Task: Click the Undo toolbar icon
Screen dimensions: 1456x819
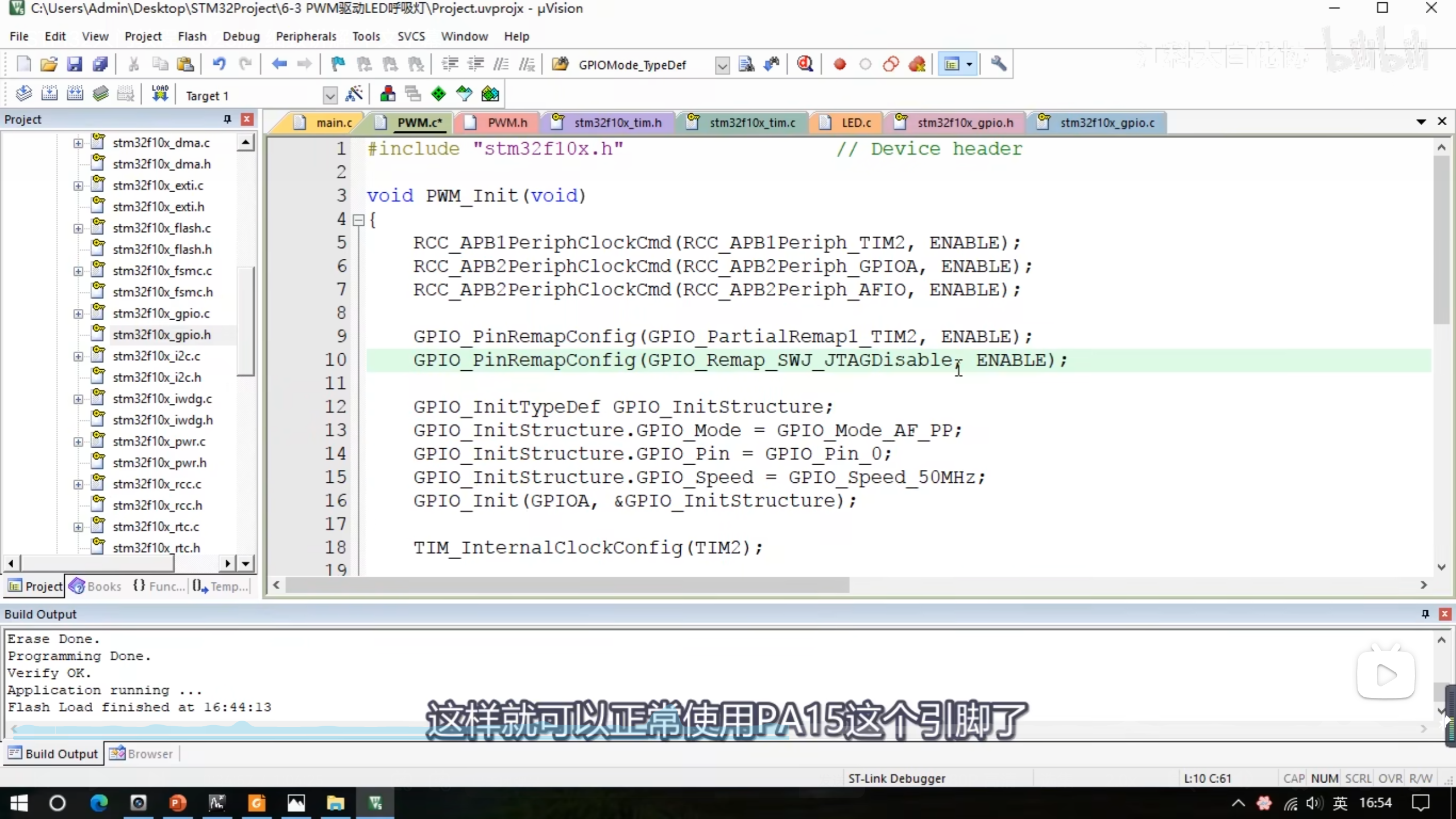Action: (219, 64)
